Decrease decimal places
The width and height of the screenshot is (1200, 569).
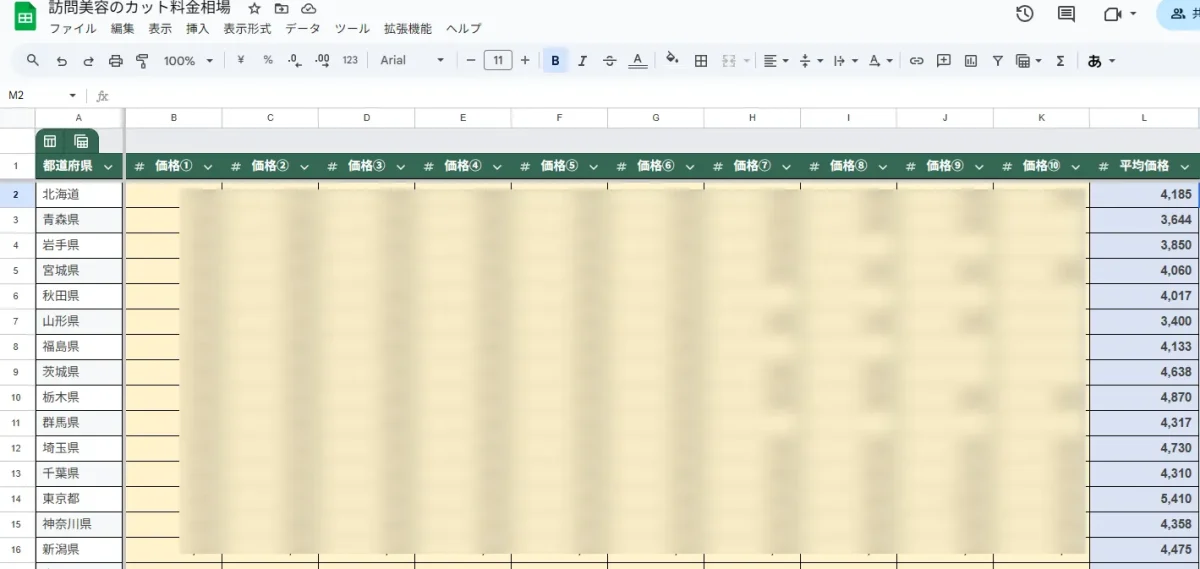(x=295, y=60)
